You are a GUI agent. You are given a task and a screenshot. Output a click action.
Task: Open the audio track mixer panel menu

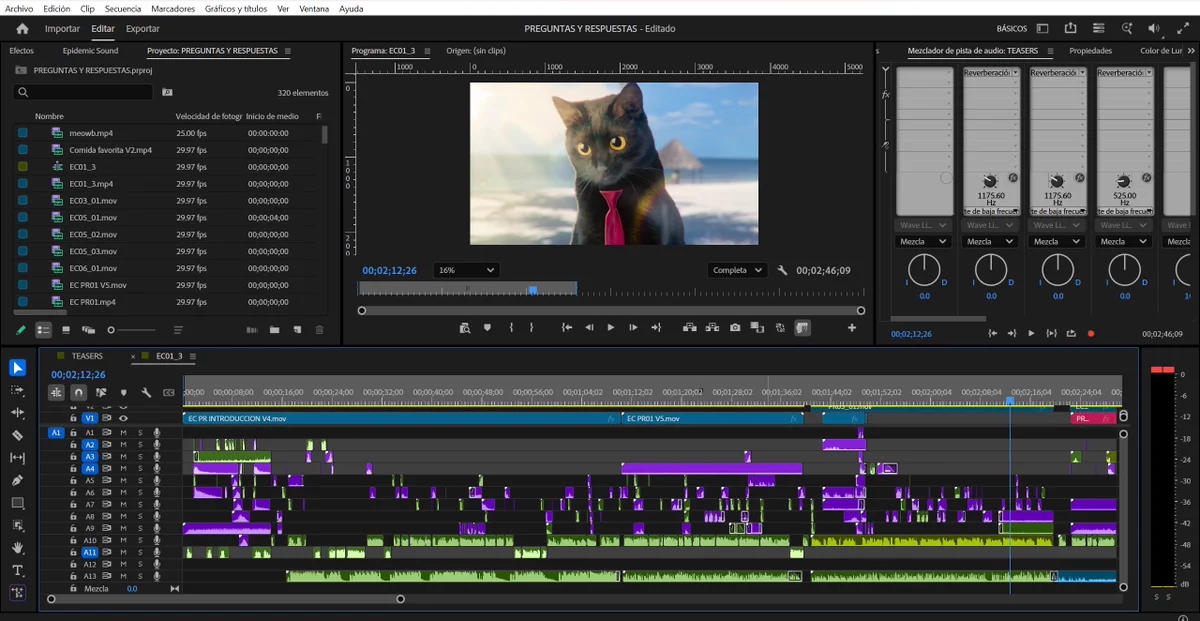coord(1049,50)
